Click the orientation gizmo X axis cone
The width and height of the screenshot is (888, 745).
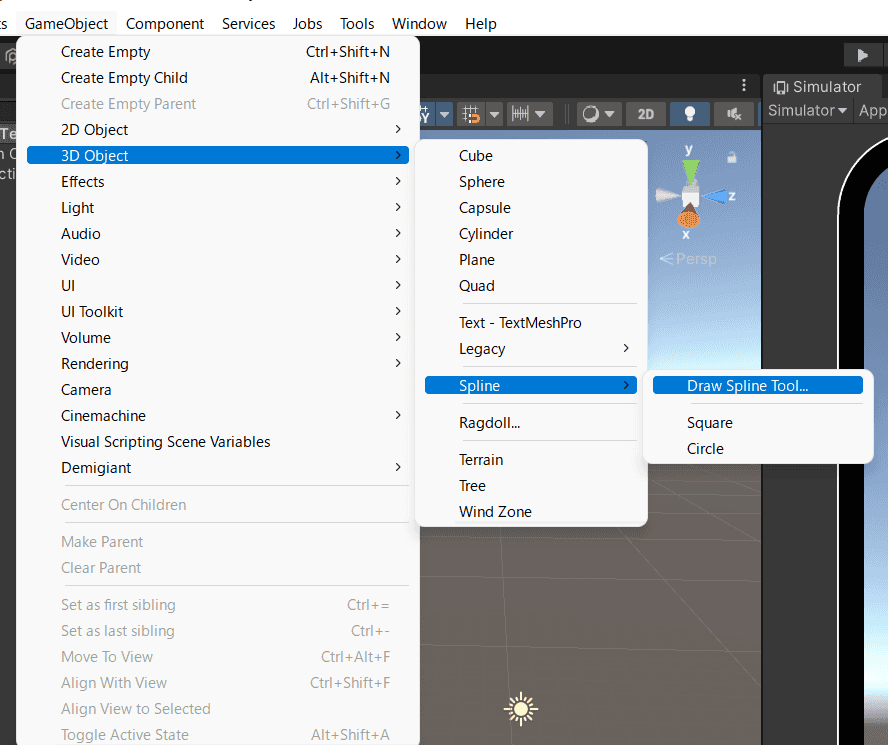(x=689, y=216)
